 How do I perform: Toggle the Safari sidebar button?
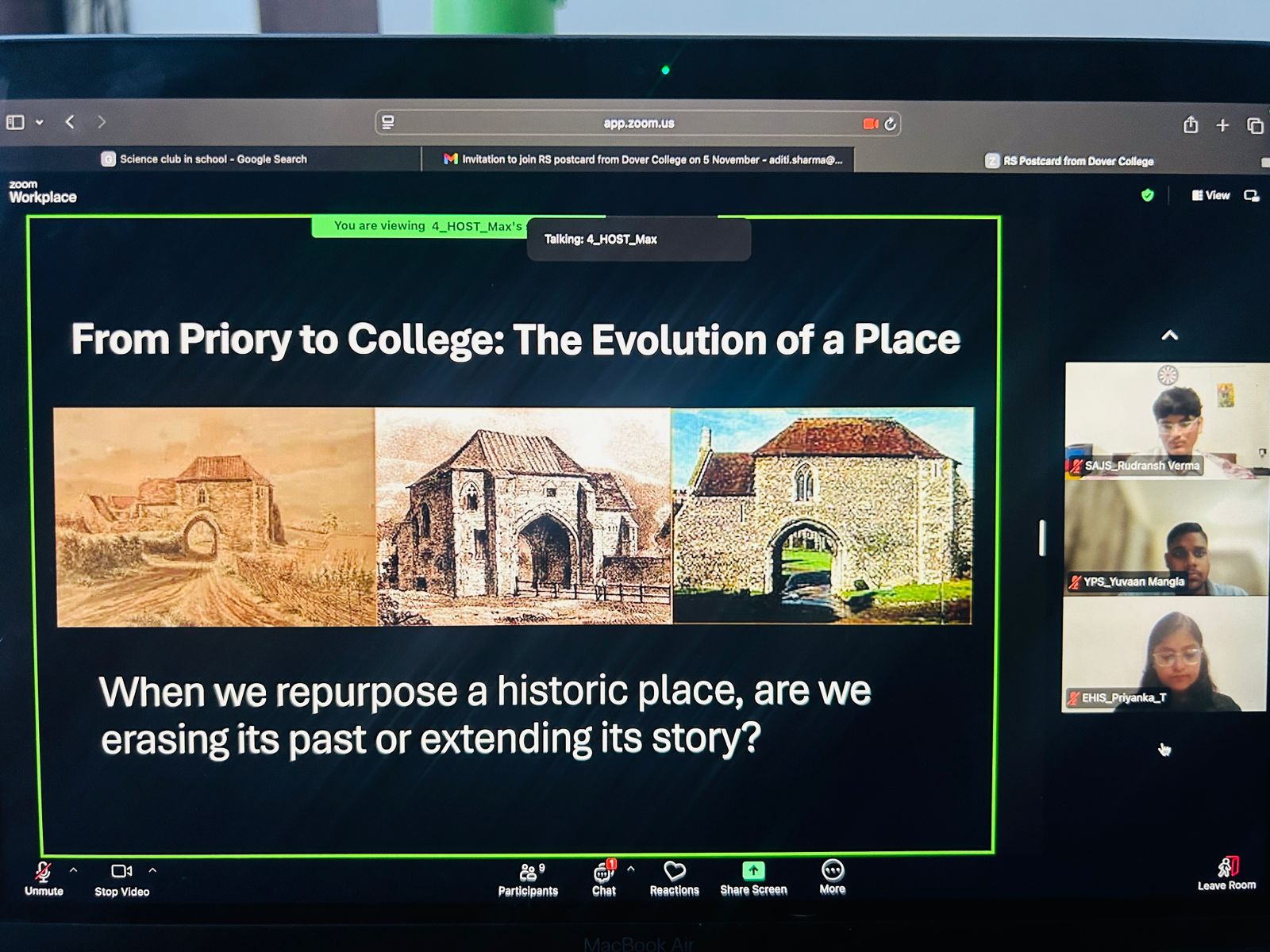(x=15, y=122)
